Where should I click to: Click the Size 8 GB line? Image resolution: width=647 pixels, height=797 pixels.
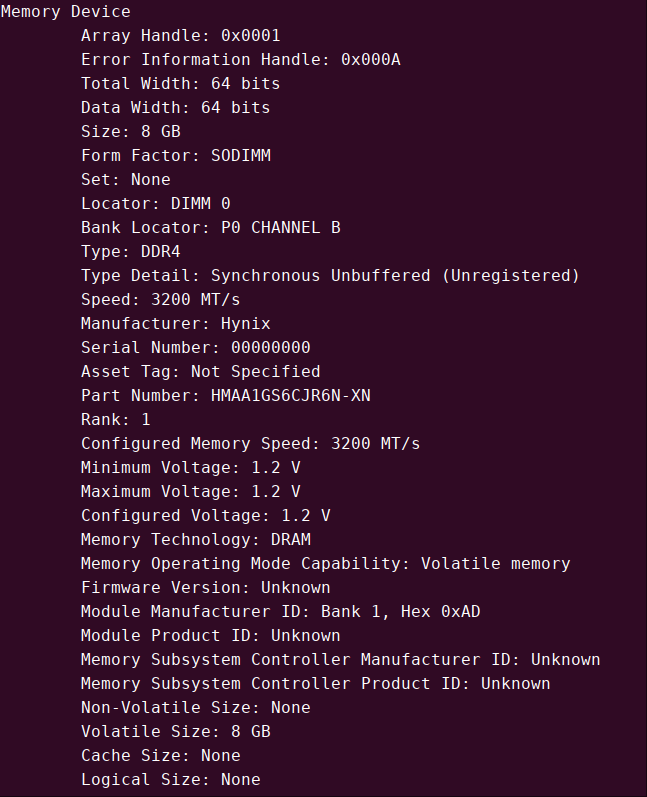coord(131,132)
